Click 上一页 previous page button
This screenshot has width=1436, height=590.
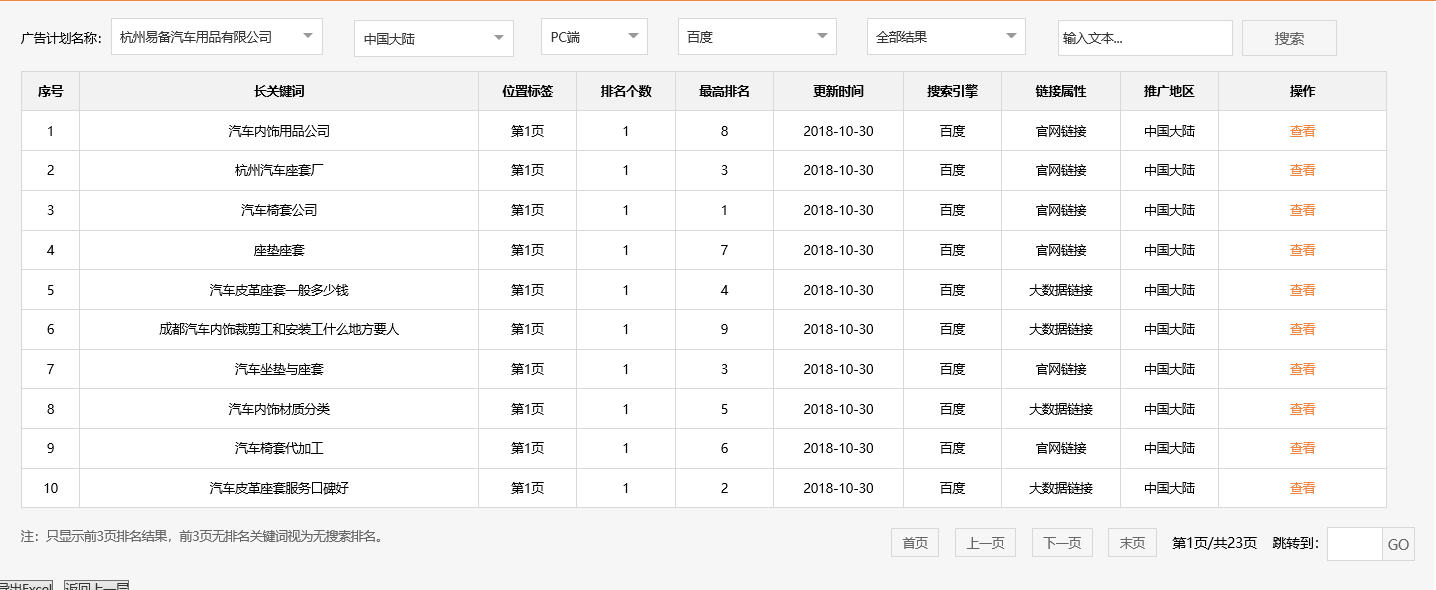click(984, 542)
